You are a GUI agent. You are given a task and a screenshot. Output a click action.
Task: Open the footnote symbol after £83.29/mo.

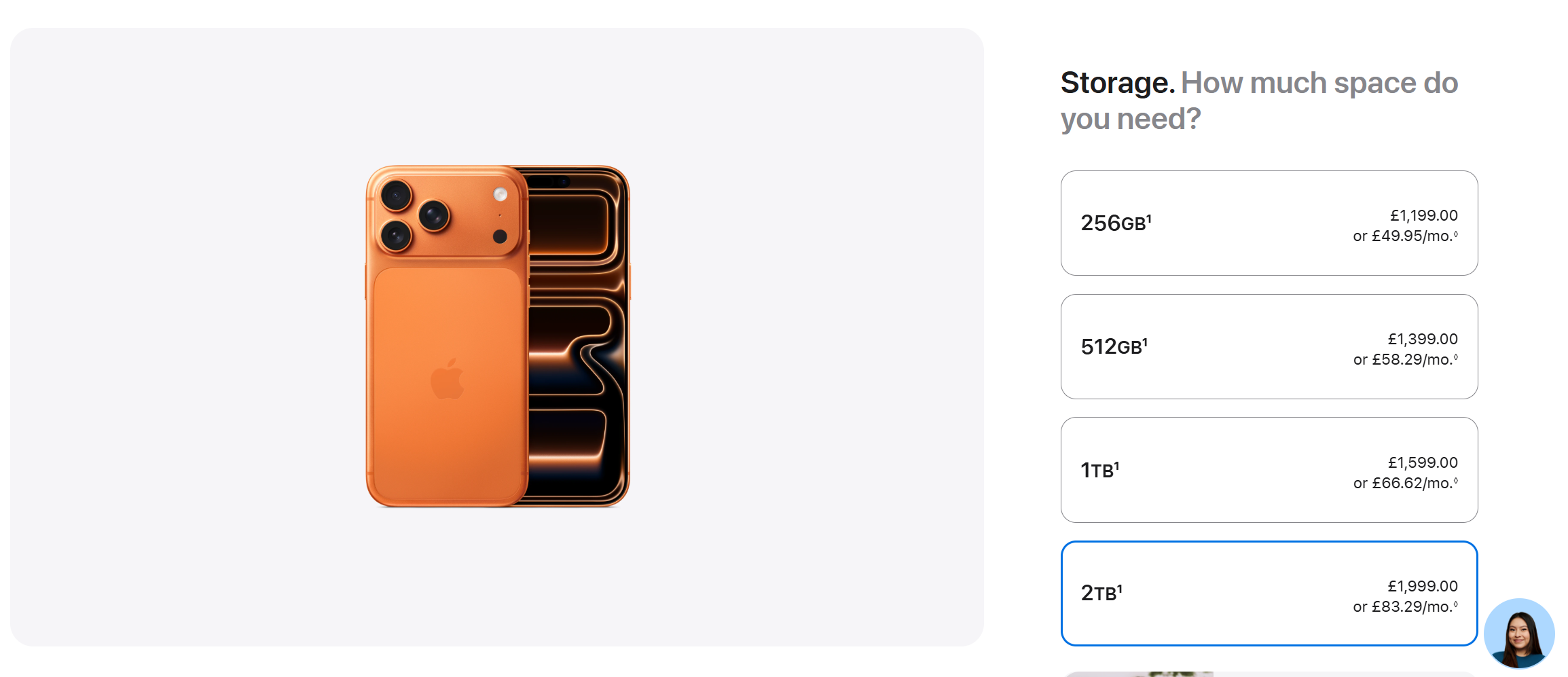point(1455,604)
